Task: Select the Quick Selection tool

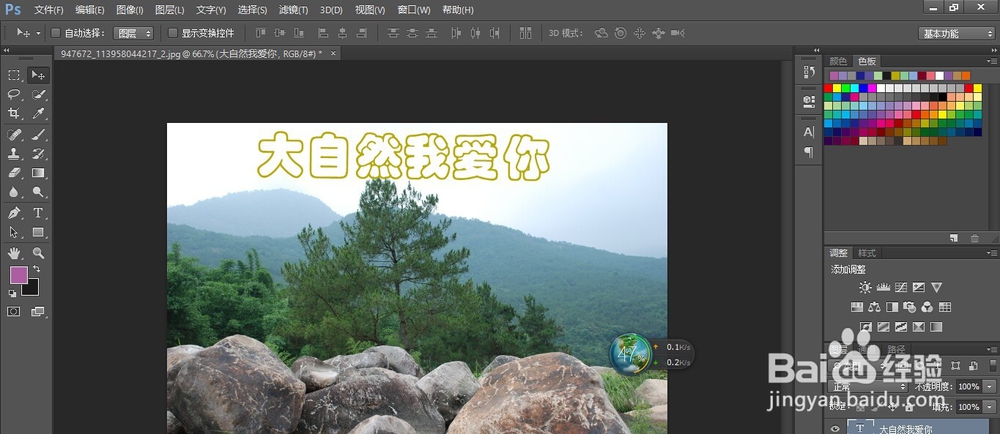Action: pyautogui.click(x=38, y=94)
